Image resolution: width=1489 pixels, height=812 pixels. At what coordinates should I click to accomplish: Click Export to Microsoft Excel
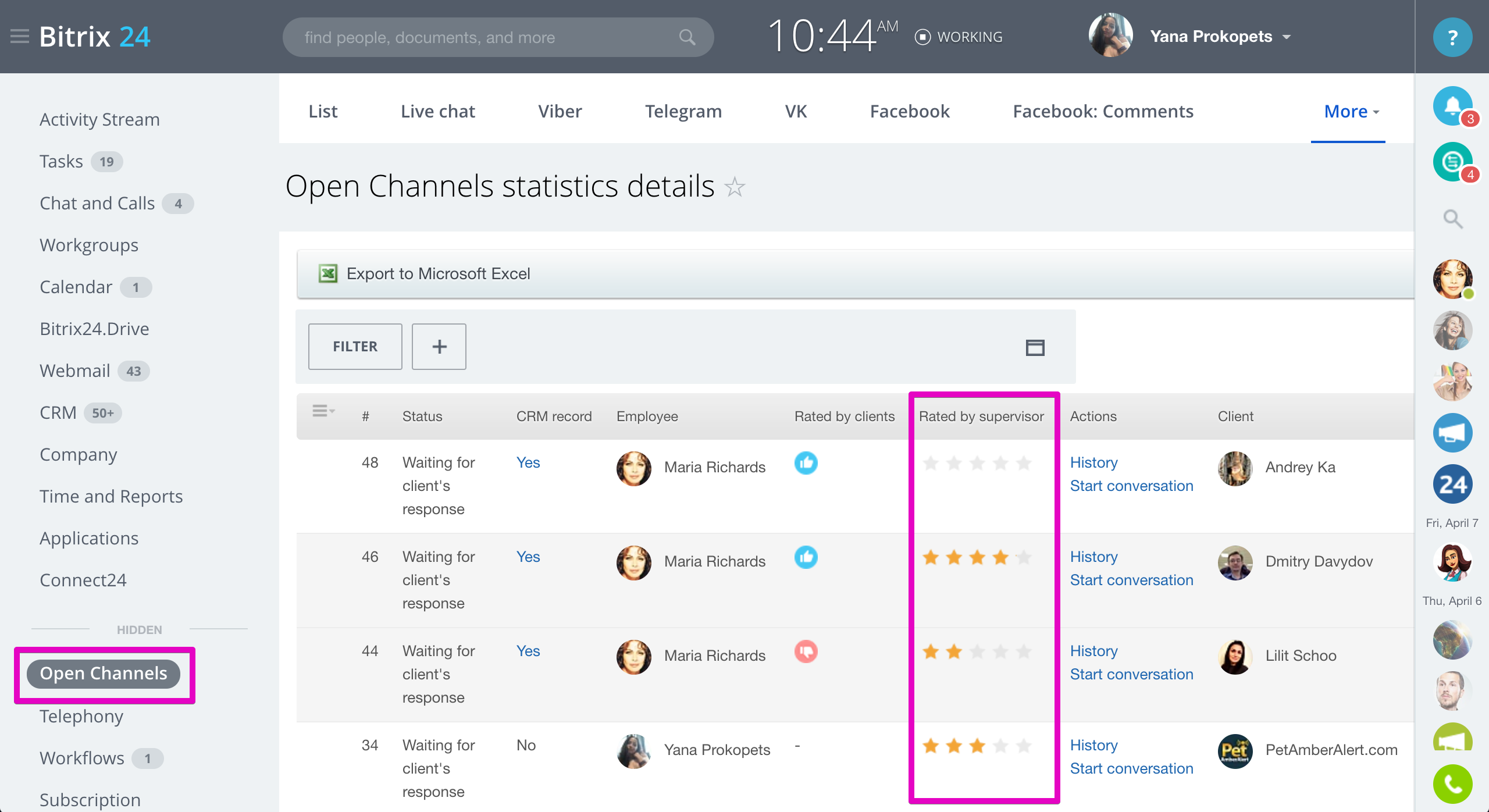(x=438, y=273)
